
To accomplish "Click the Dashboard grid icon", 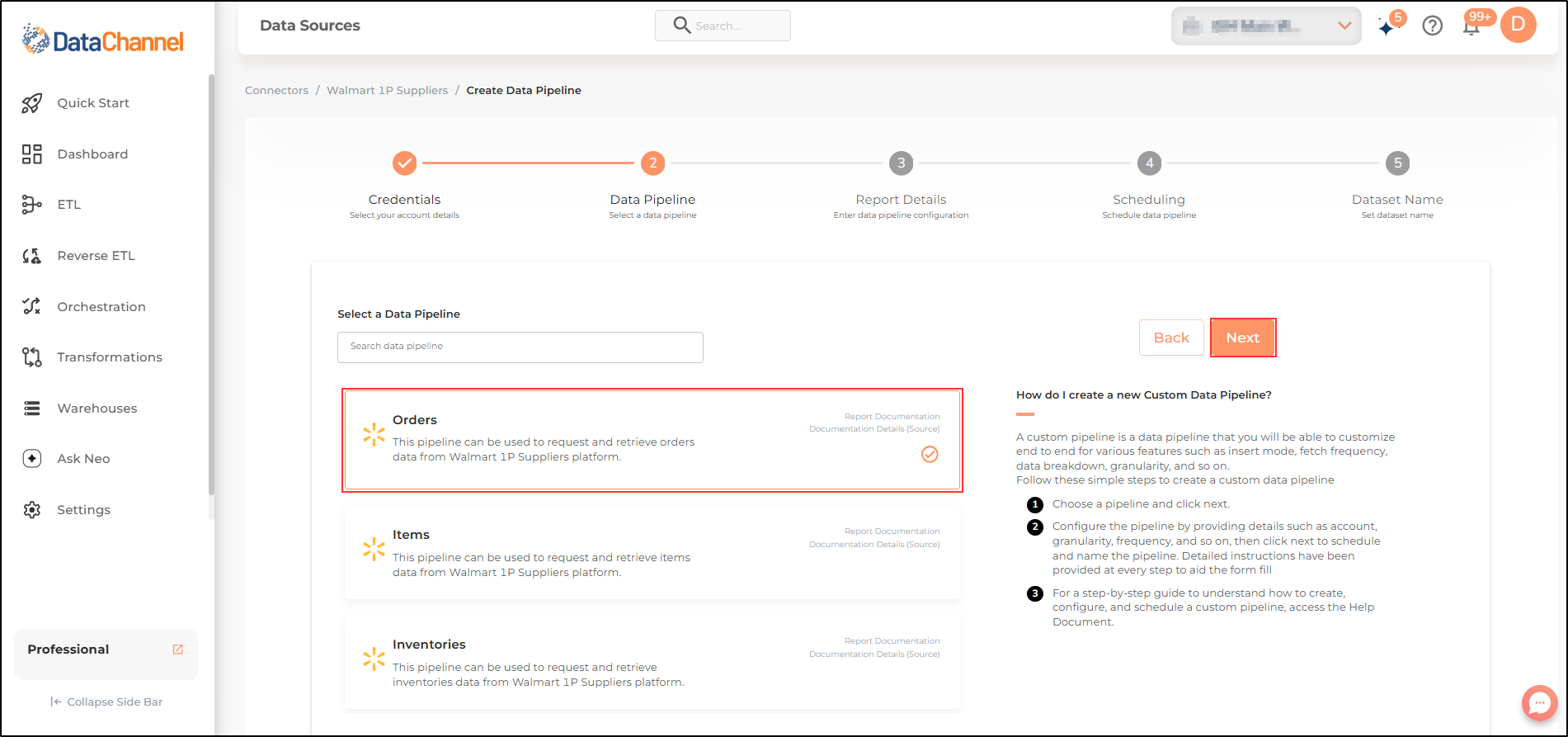I will pyautogui.click(x=31, y=154).
